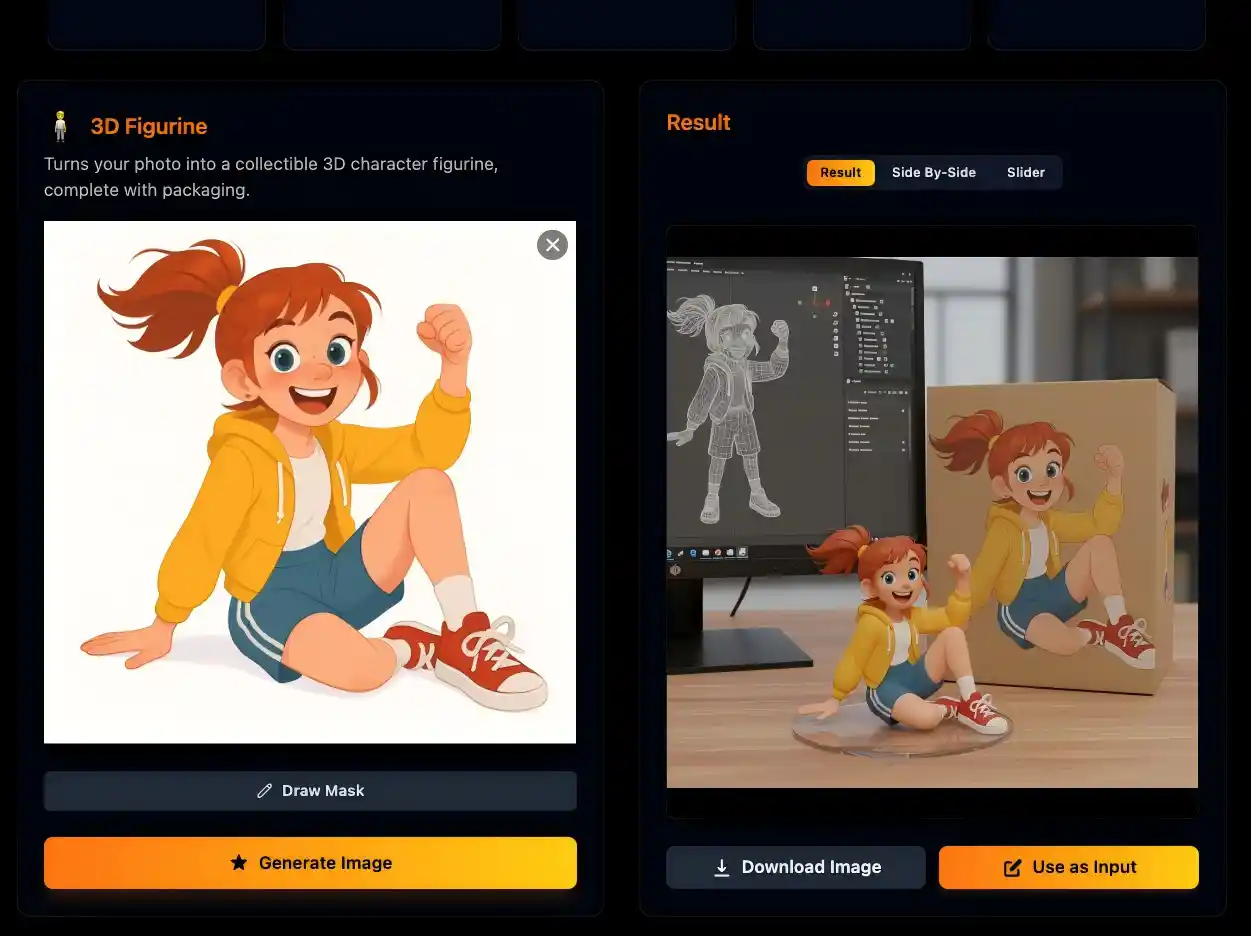Click the edit icon on Use as Input
The height and width of the screenshot is (938, 1251).
pos(1012,868)
